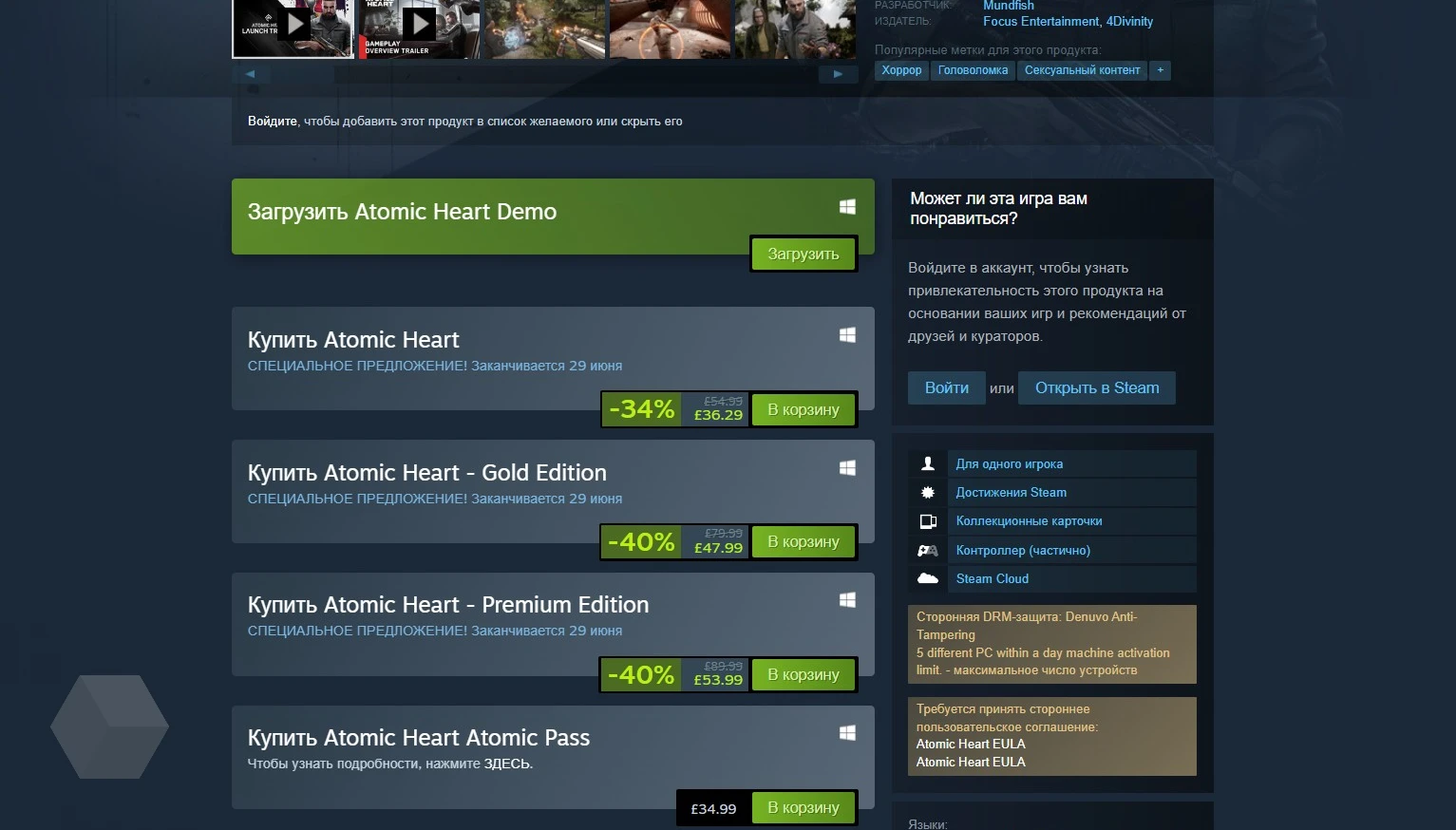The height and width of the screenshot is (830, 1456).
Task: Click Windows icon on Gold Edition block
Action: pos(847,468)
